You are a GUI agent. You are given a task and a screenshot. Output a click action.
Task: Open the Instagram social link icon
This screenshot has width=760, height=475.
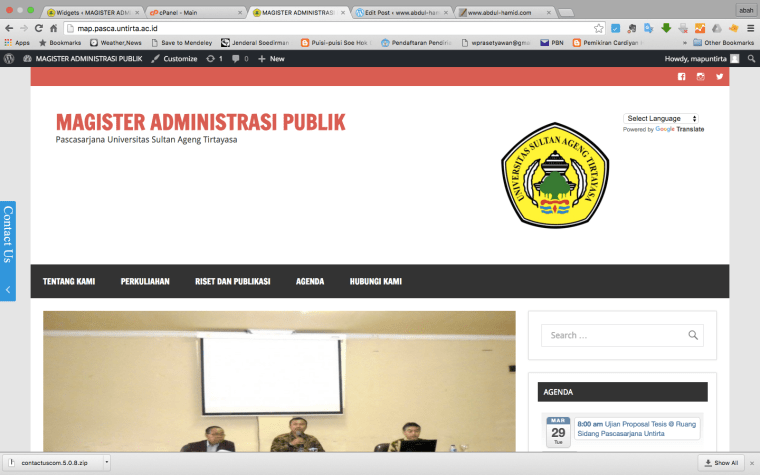pyautogui.click(x=700, y=77)
